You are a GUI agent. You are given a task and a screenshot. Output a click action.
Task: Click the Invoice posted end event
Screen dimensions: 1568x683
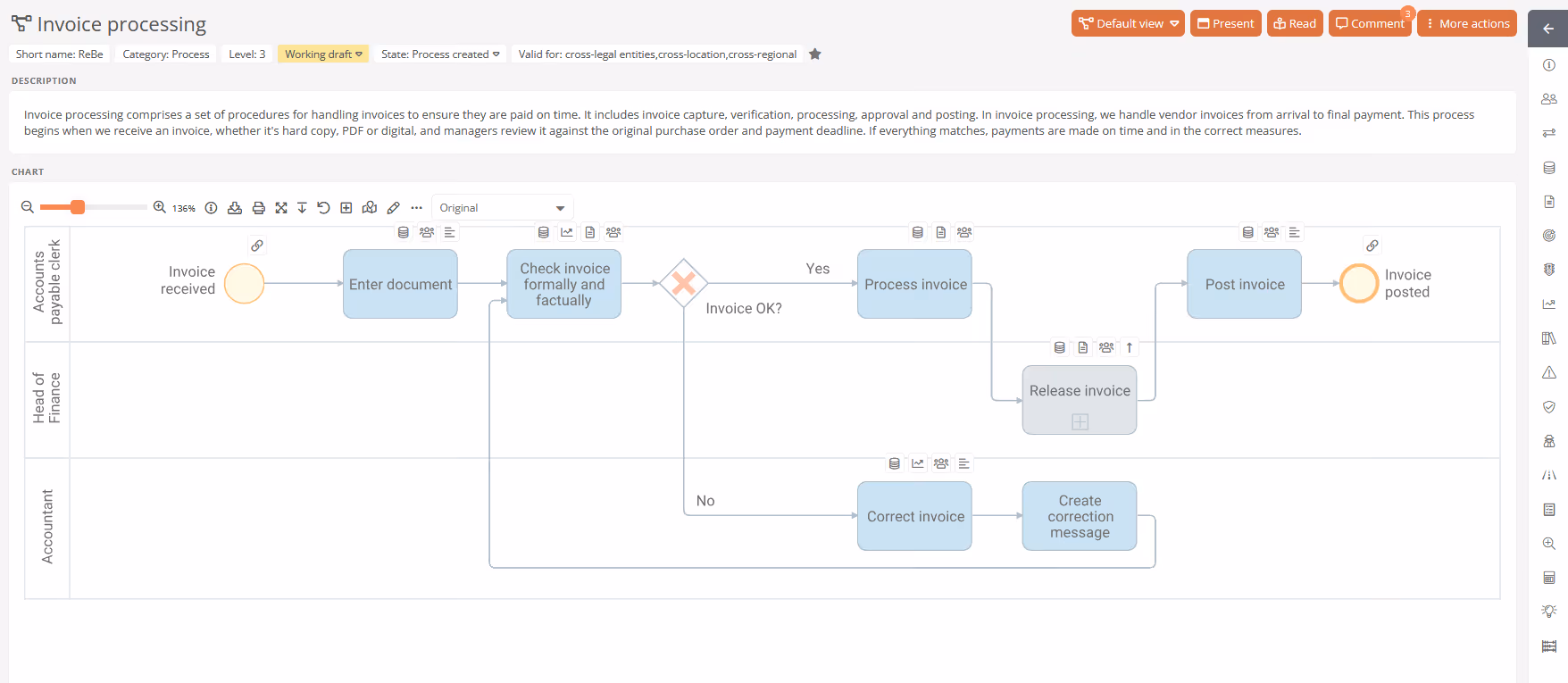1360,284
